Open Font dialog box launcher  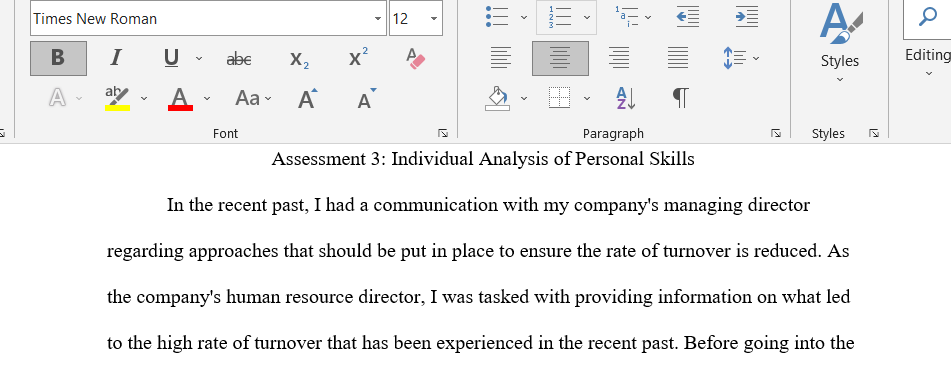443,133
